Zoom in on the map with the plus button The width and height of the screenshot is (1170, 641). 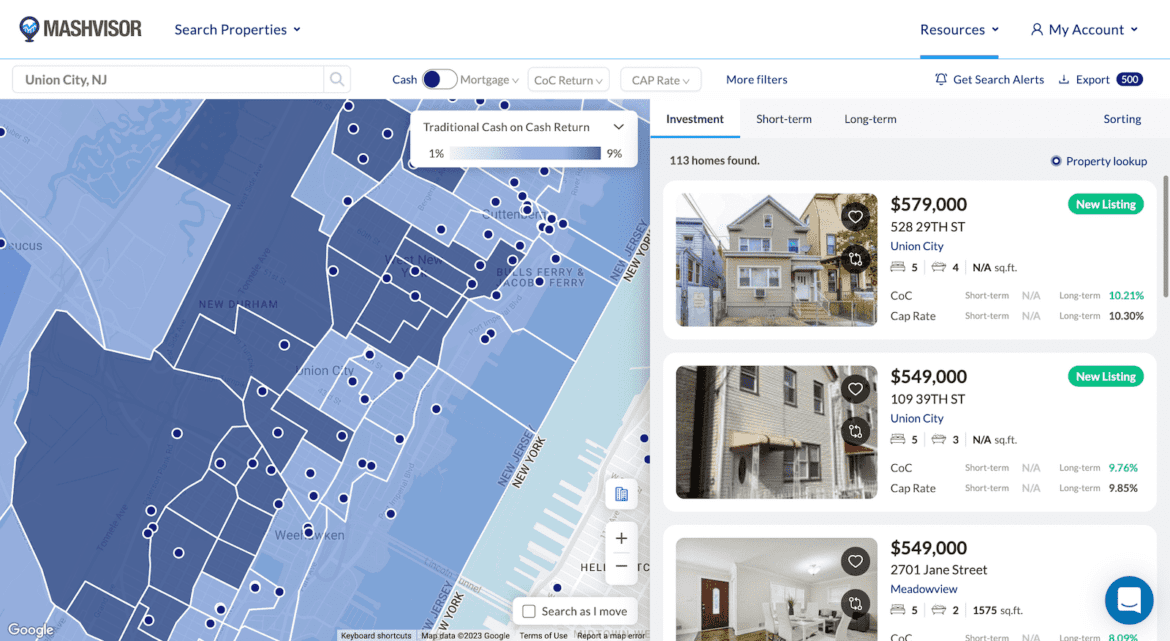[621, 538]
